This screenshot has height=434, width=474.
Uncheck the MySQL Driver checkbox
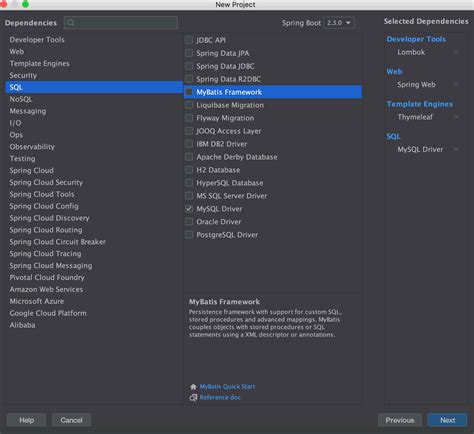pos(189,209)
